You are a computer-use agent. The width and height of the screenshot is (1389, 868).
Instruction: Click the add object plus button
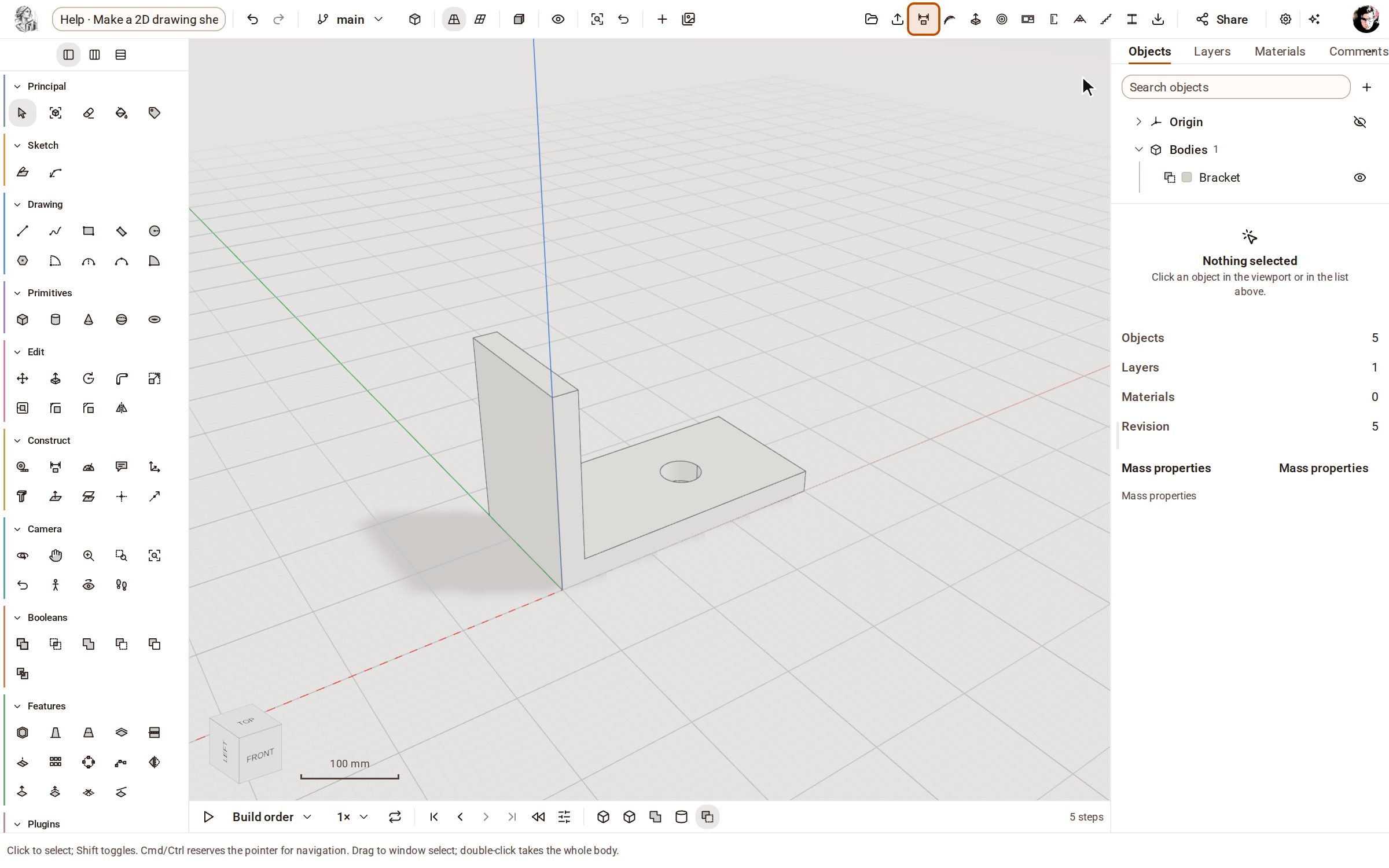pyautogui.click(x=1367, y=87)
